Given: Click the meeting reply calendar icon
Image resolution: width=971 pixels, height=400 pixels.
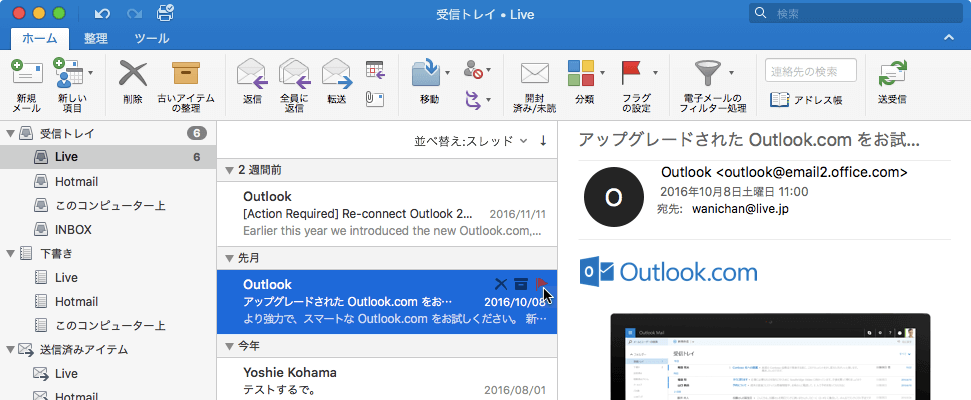Looking at the screenshot, I should click(x=375, y=70).
